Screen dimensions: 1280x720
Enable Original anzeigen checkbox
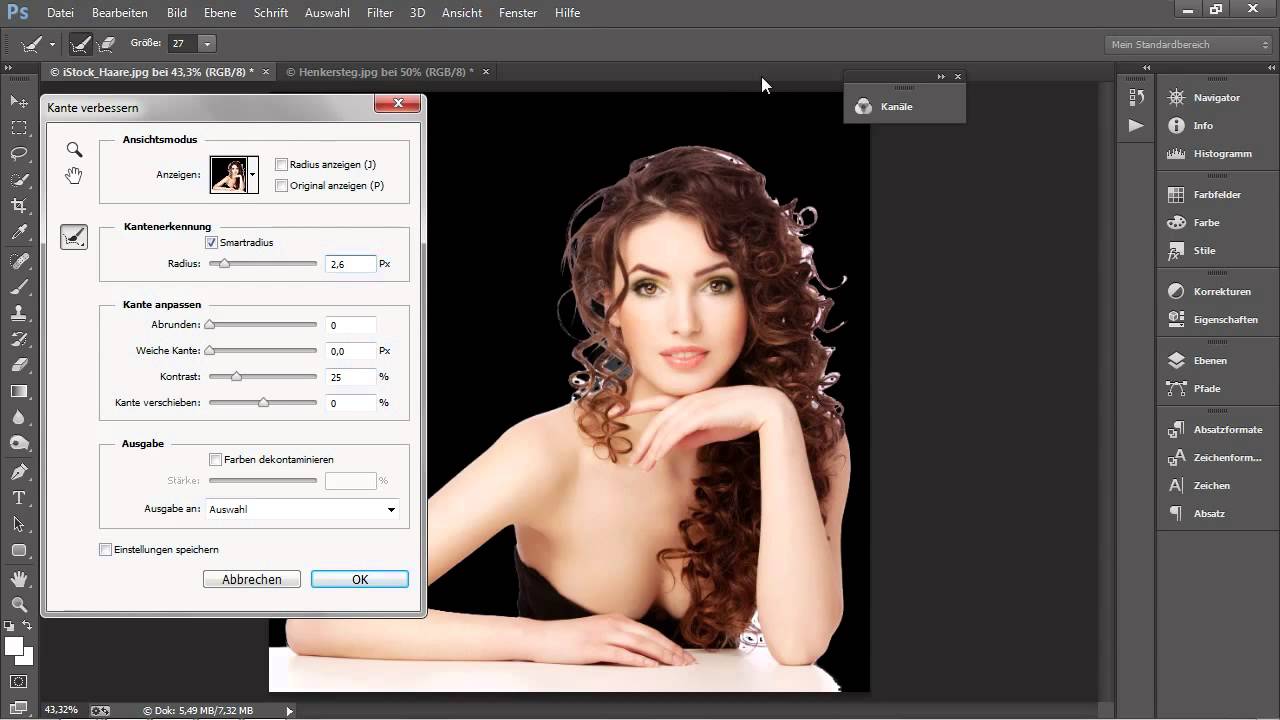tap(281, 185)
